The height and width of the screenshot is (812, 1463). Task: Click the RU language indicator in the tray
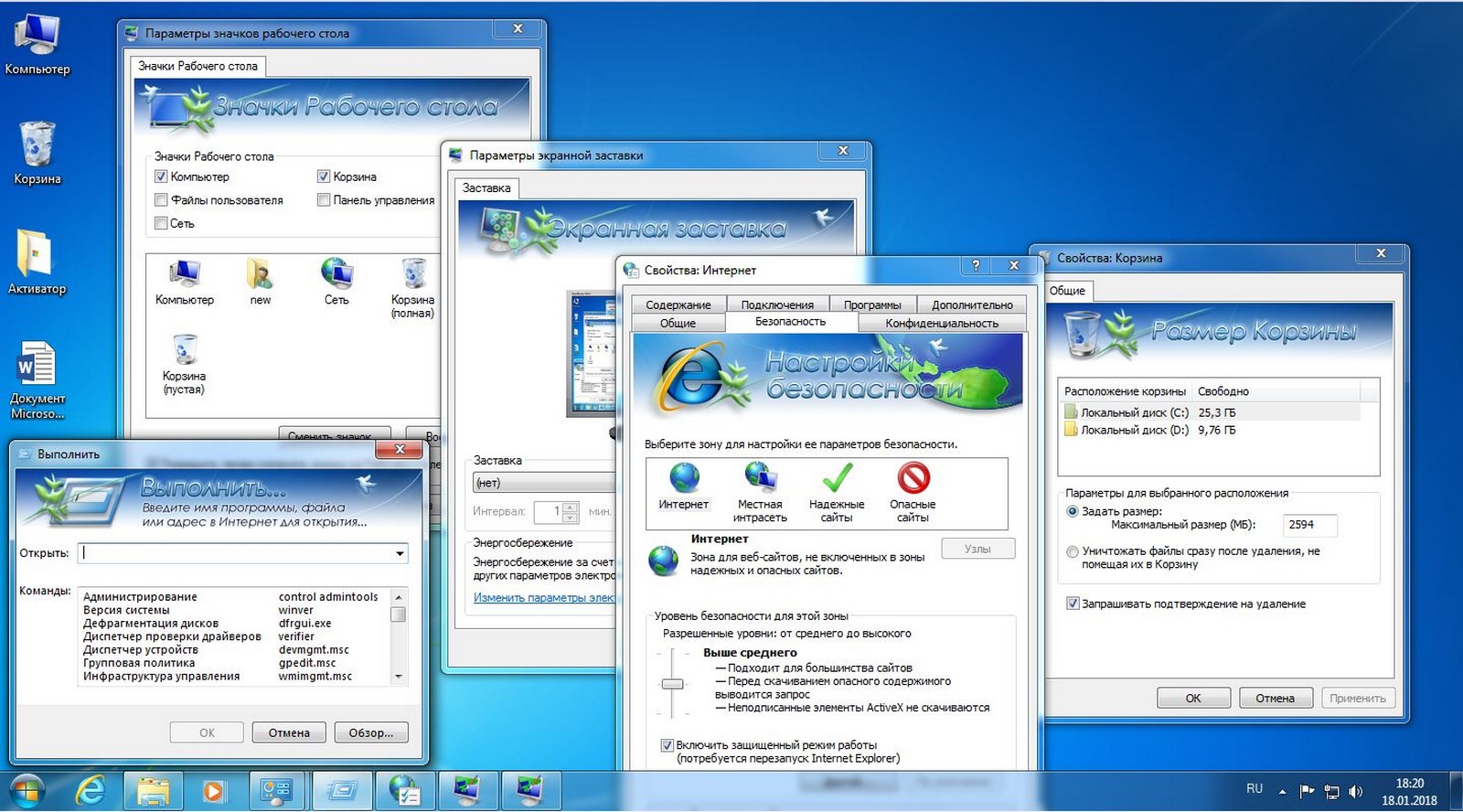click(1255, 788)
